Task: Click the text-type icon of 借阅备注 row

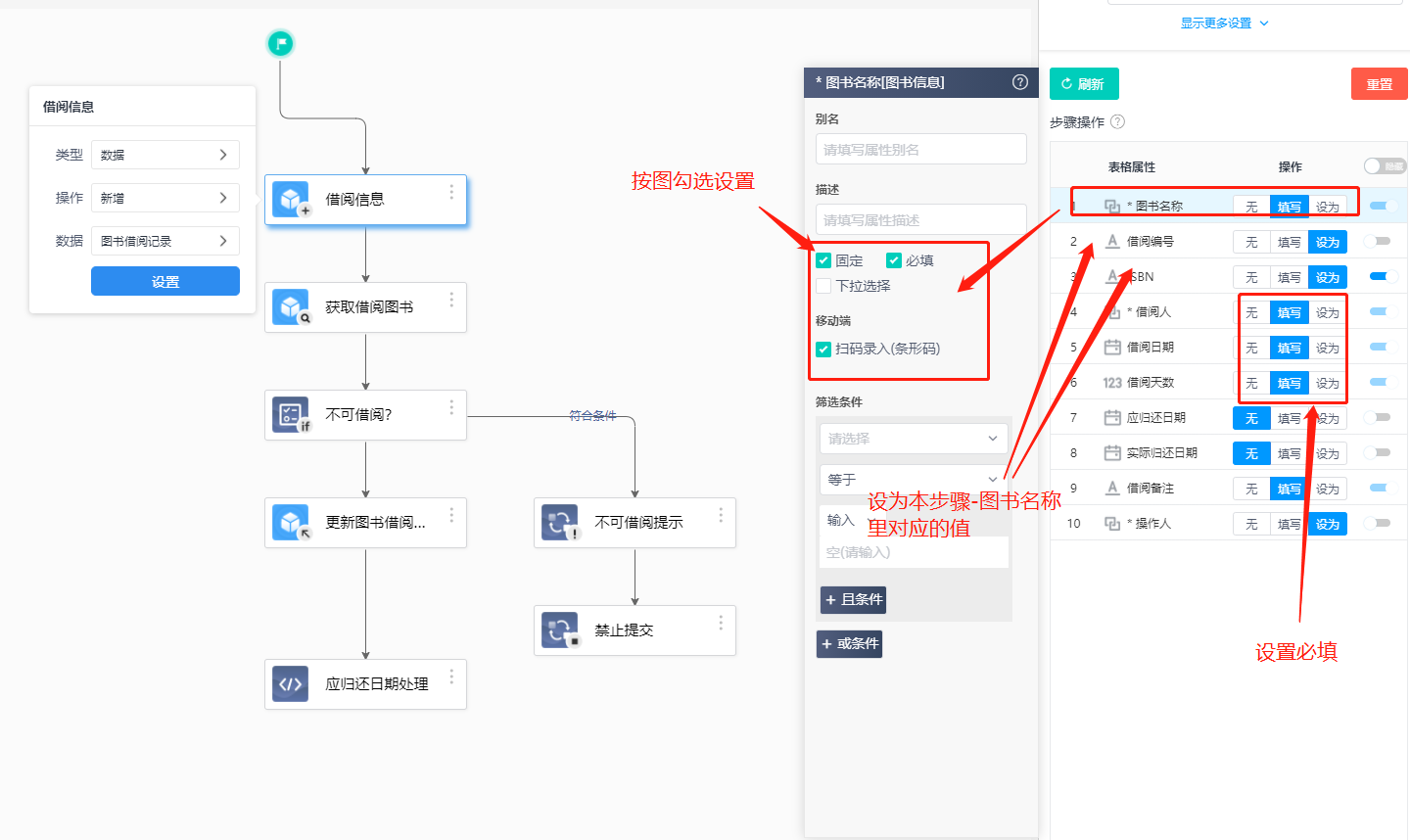Action: [1112, 488]
